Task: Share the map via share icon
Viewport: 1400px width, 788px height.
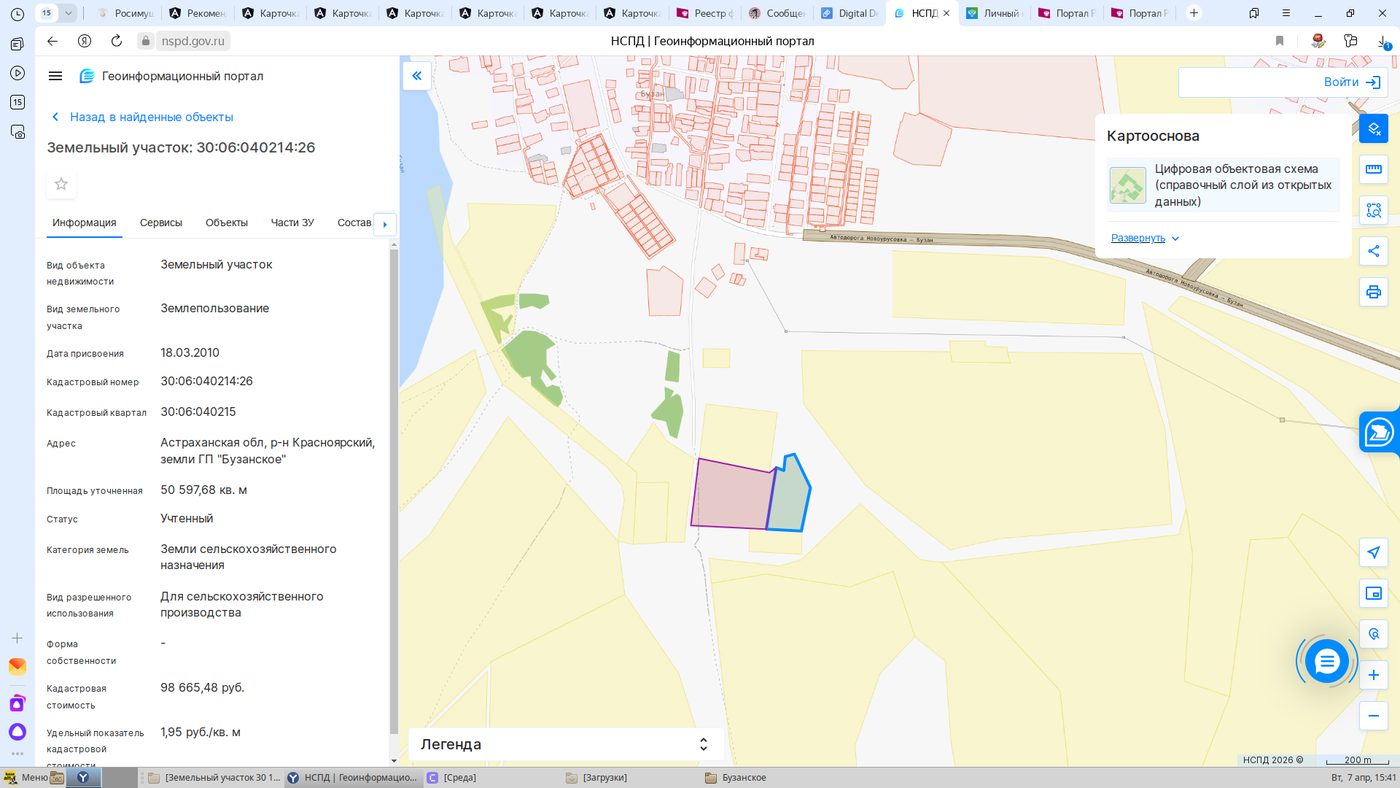Action: (x=1374, y=251)
